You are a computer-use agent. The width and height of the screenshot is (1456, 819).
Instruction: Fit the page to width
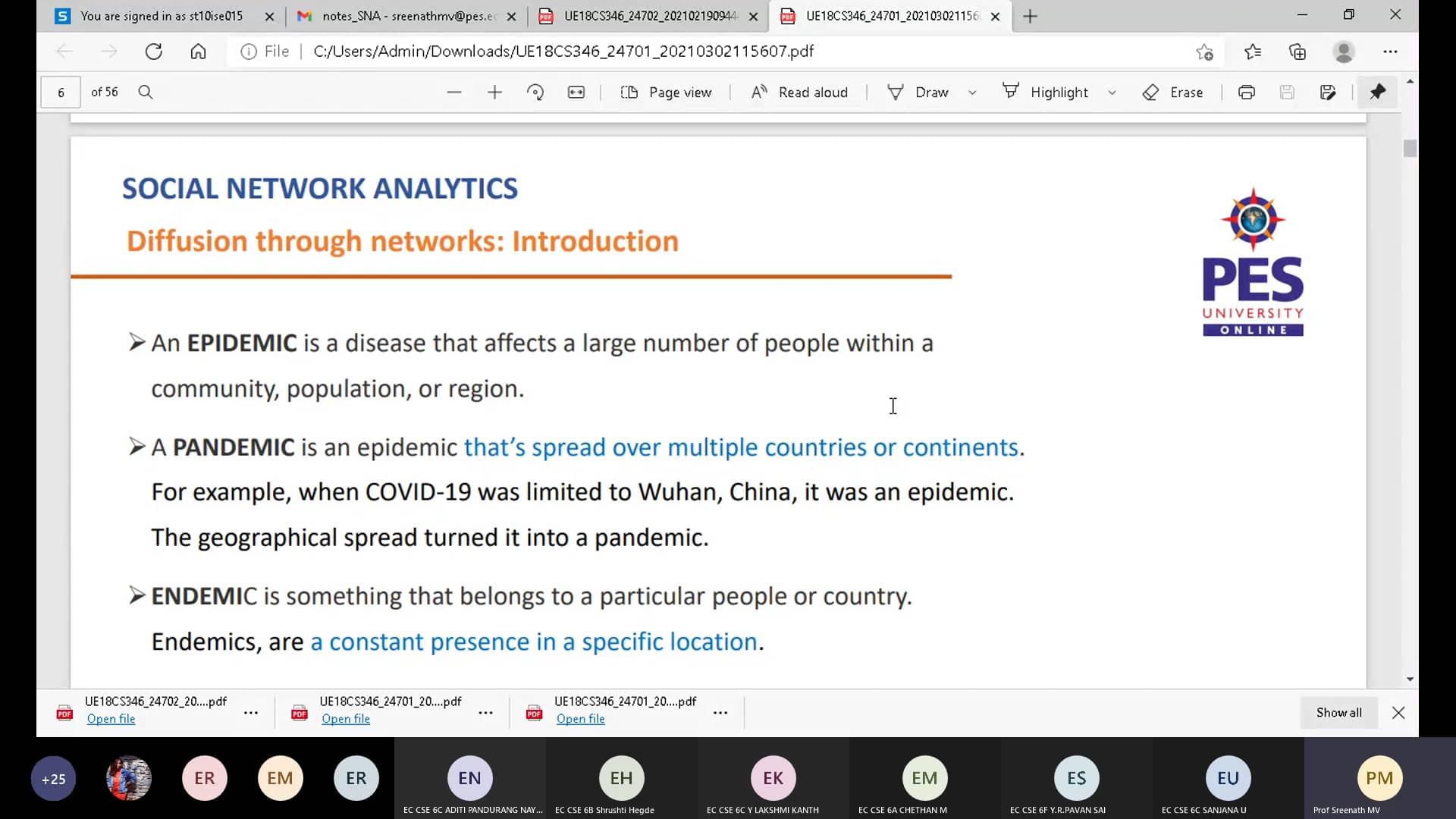click(576, 92)
